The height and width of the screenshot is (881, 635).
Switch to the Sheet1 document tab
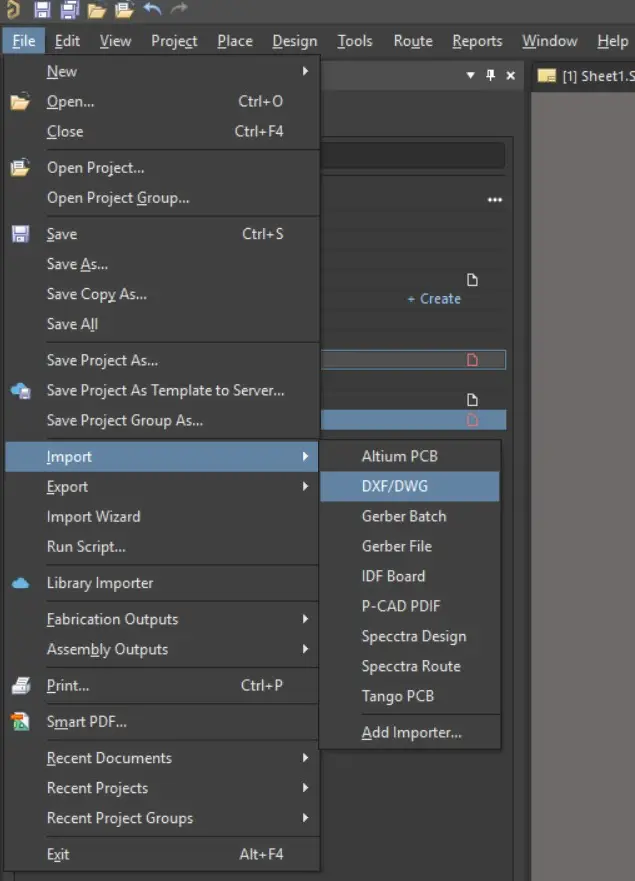(x=585, y=76)
